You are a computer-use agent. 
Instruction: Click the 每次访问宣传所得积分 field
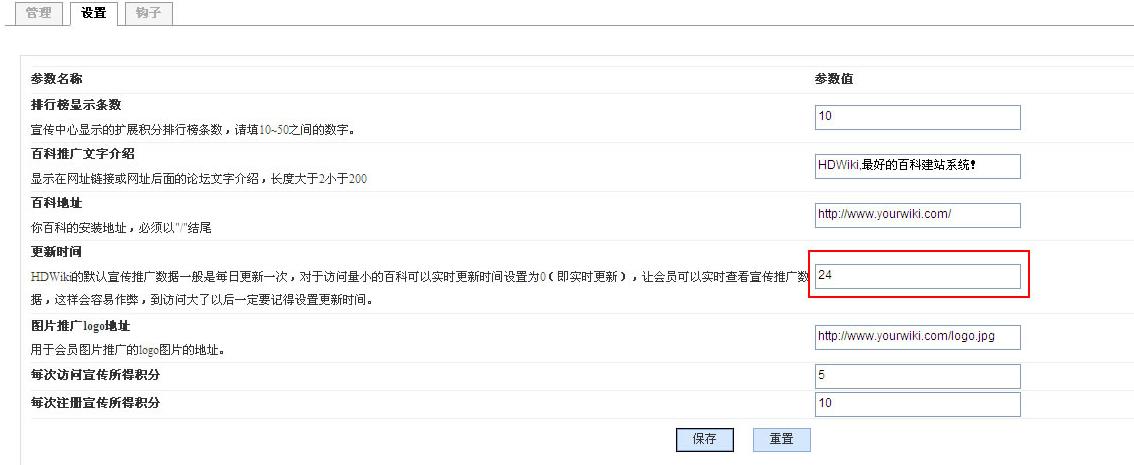click(x=917, y=376)
